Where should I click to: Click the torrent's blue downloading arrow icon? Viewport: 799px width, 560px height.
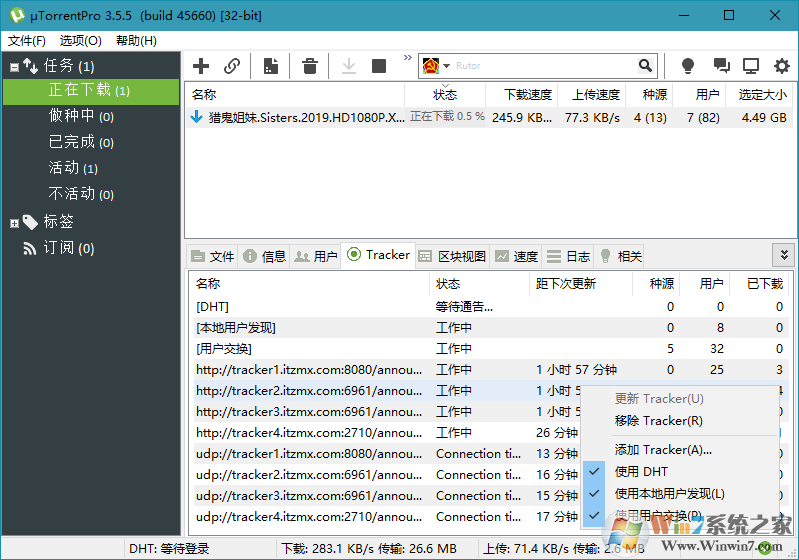point(196,117)
